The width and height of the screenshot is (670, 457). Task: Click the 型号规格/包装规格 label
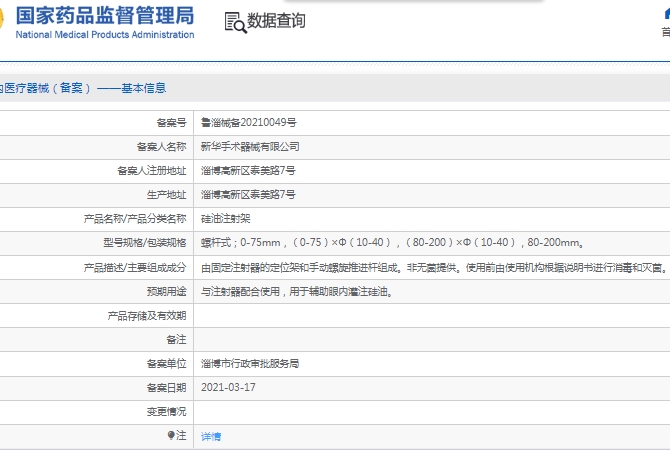coord(145,243)
